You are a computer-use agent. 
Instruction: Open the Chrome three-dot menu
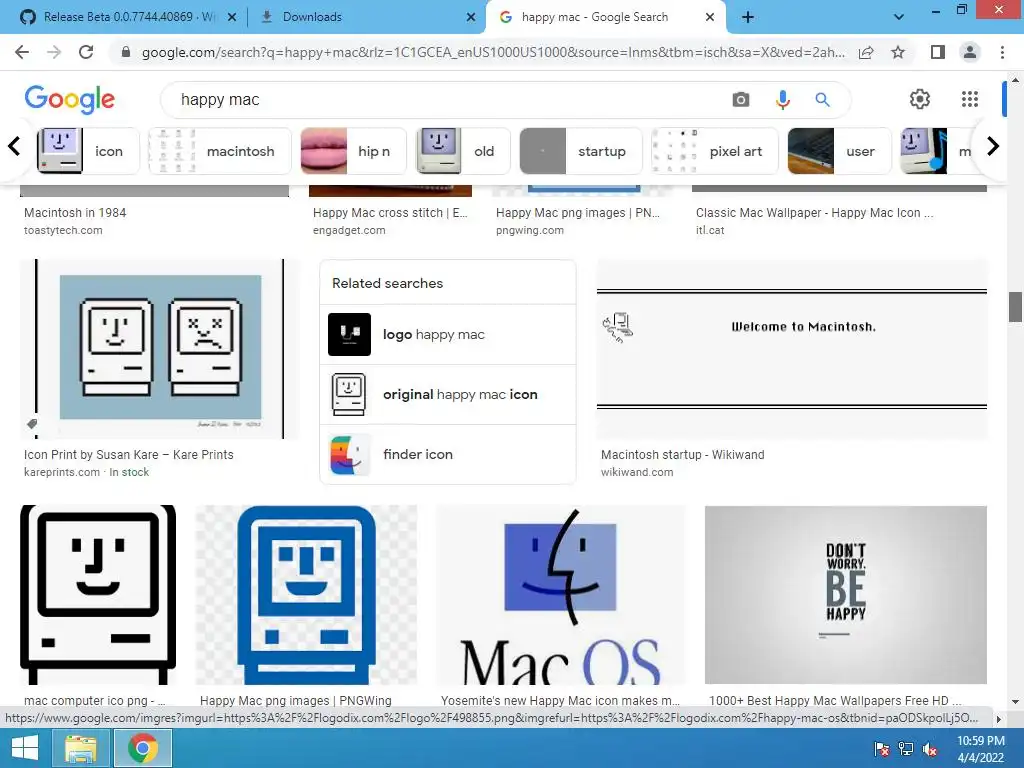click(1002, 52)
